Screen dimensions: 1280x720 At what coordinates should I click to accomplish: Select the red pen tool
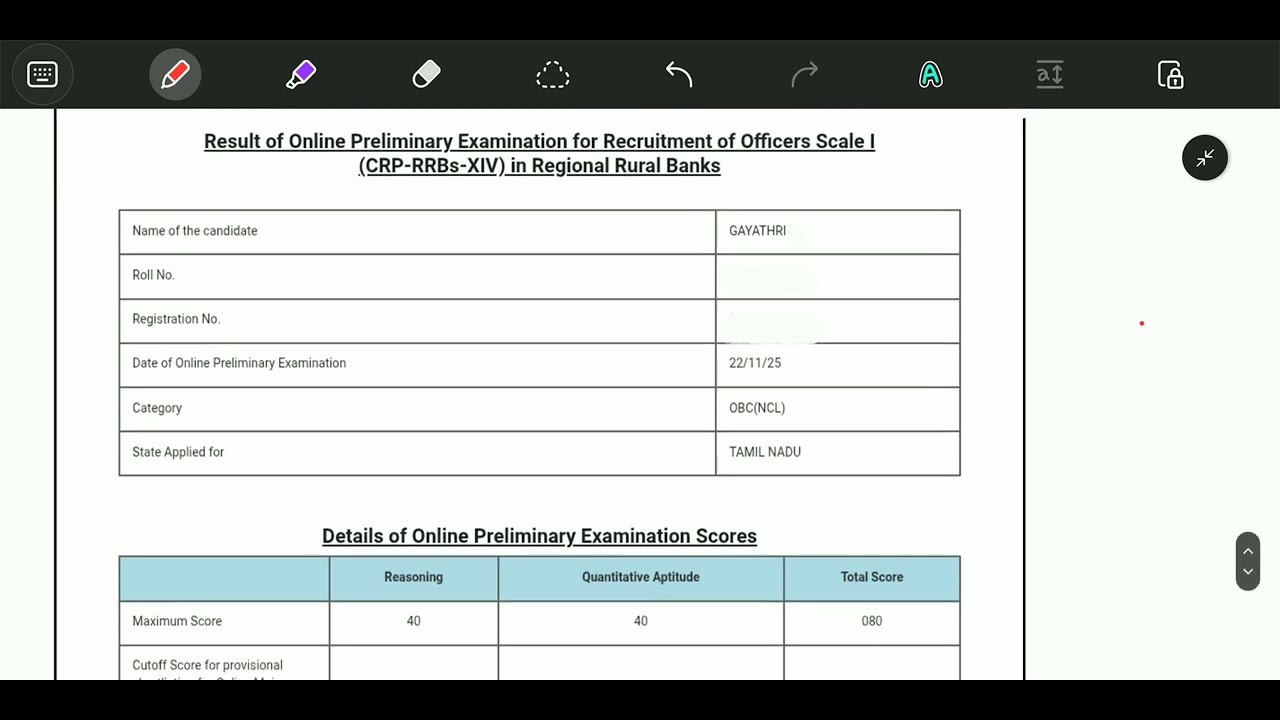(x=175, y=75)
